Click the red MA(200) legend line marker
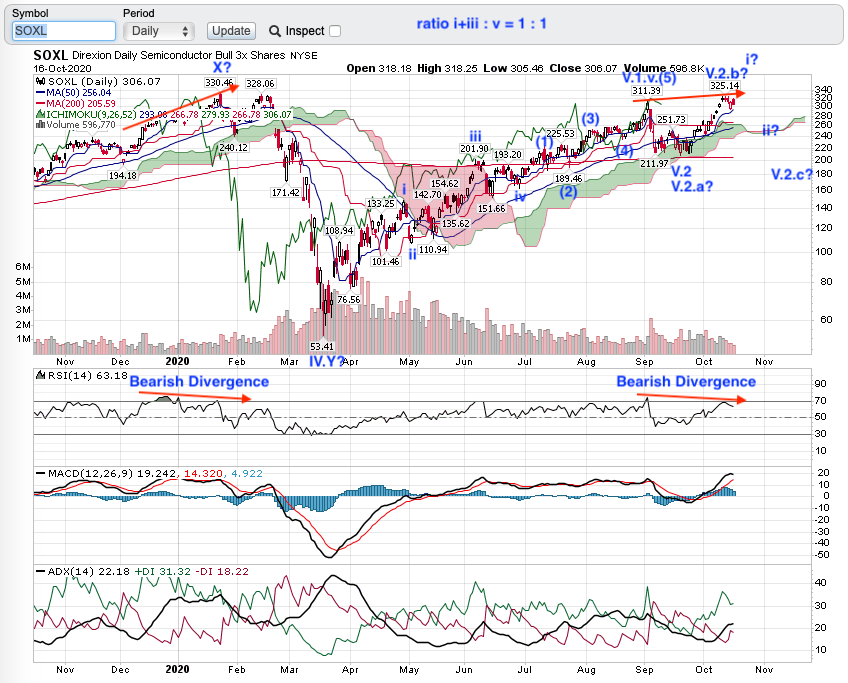The height and width of the screenshot is (683, 848). pyautogui.click(x=37, y=104)
